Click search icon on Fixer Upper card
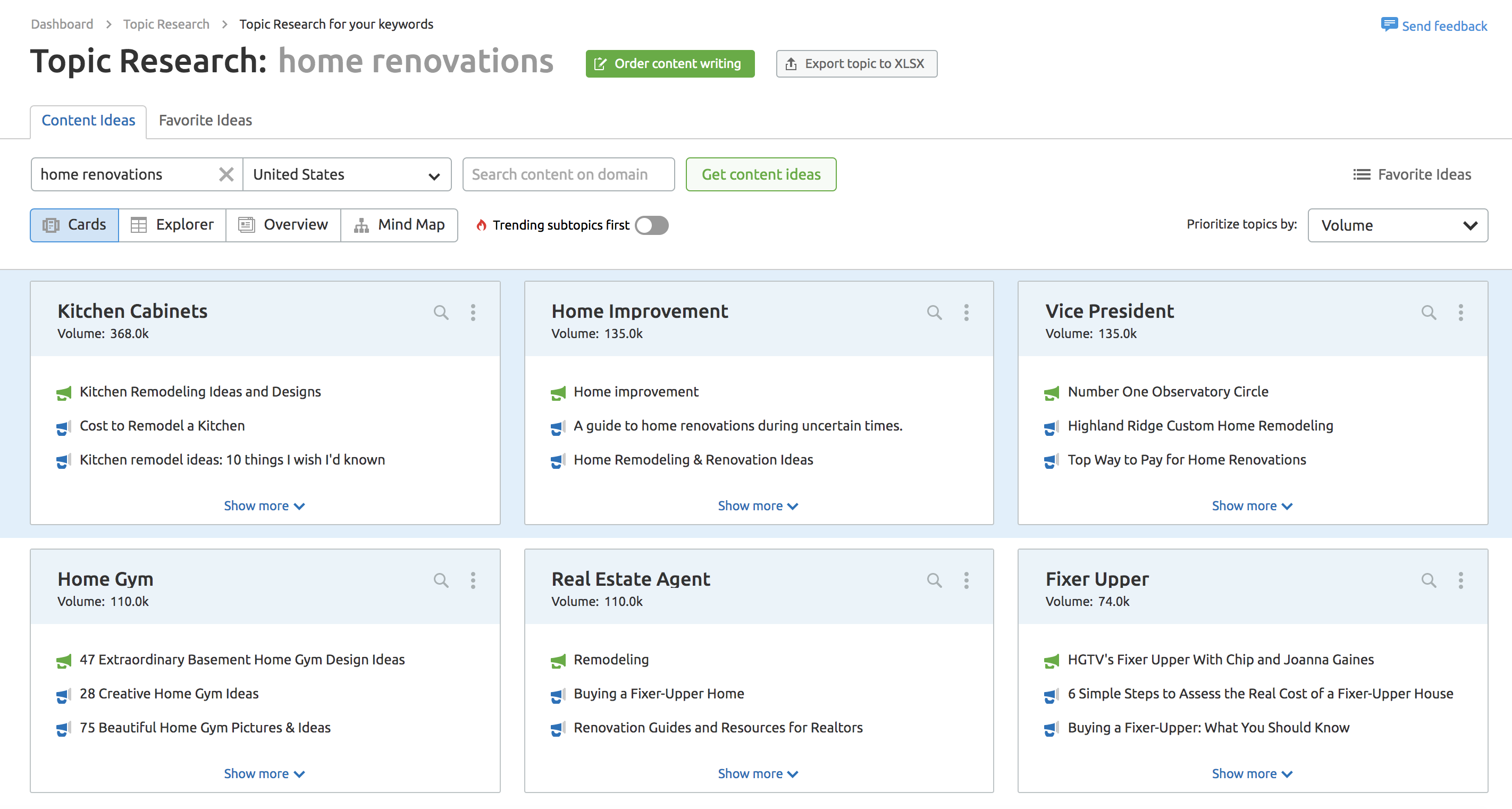Screen dimensions: 1512x809 point(1429,581)
